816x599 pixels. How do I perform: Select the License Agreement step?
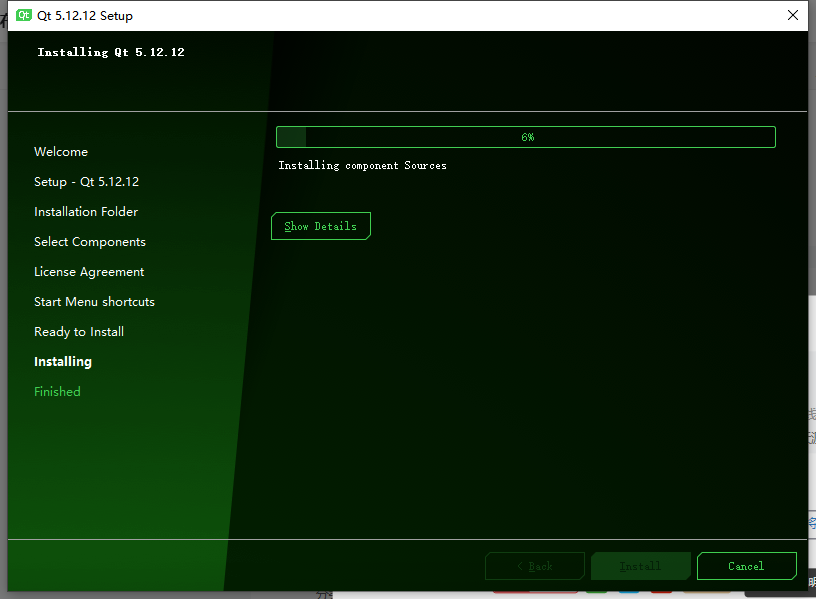coord(89,272)
